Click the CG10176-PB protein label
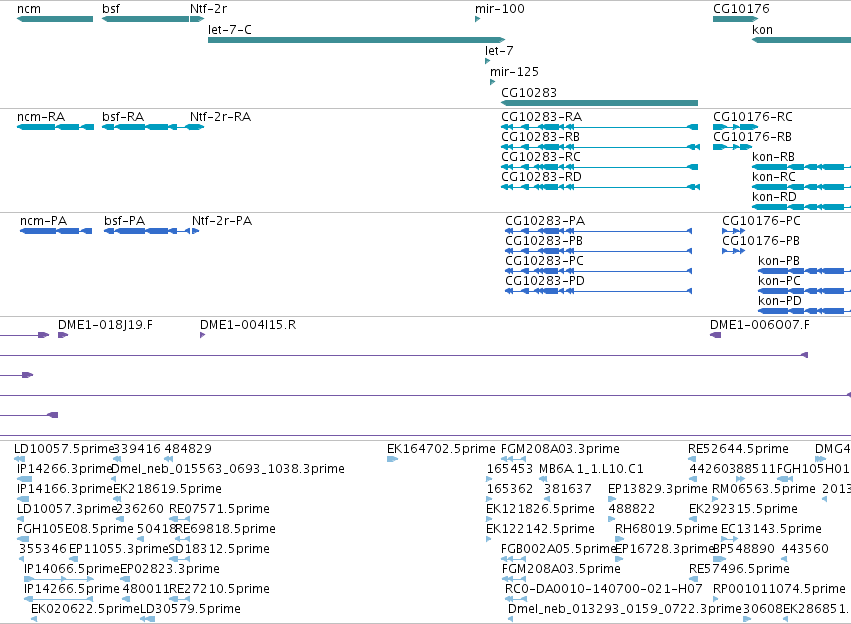 [760, 241]
